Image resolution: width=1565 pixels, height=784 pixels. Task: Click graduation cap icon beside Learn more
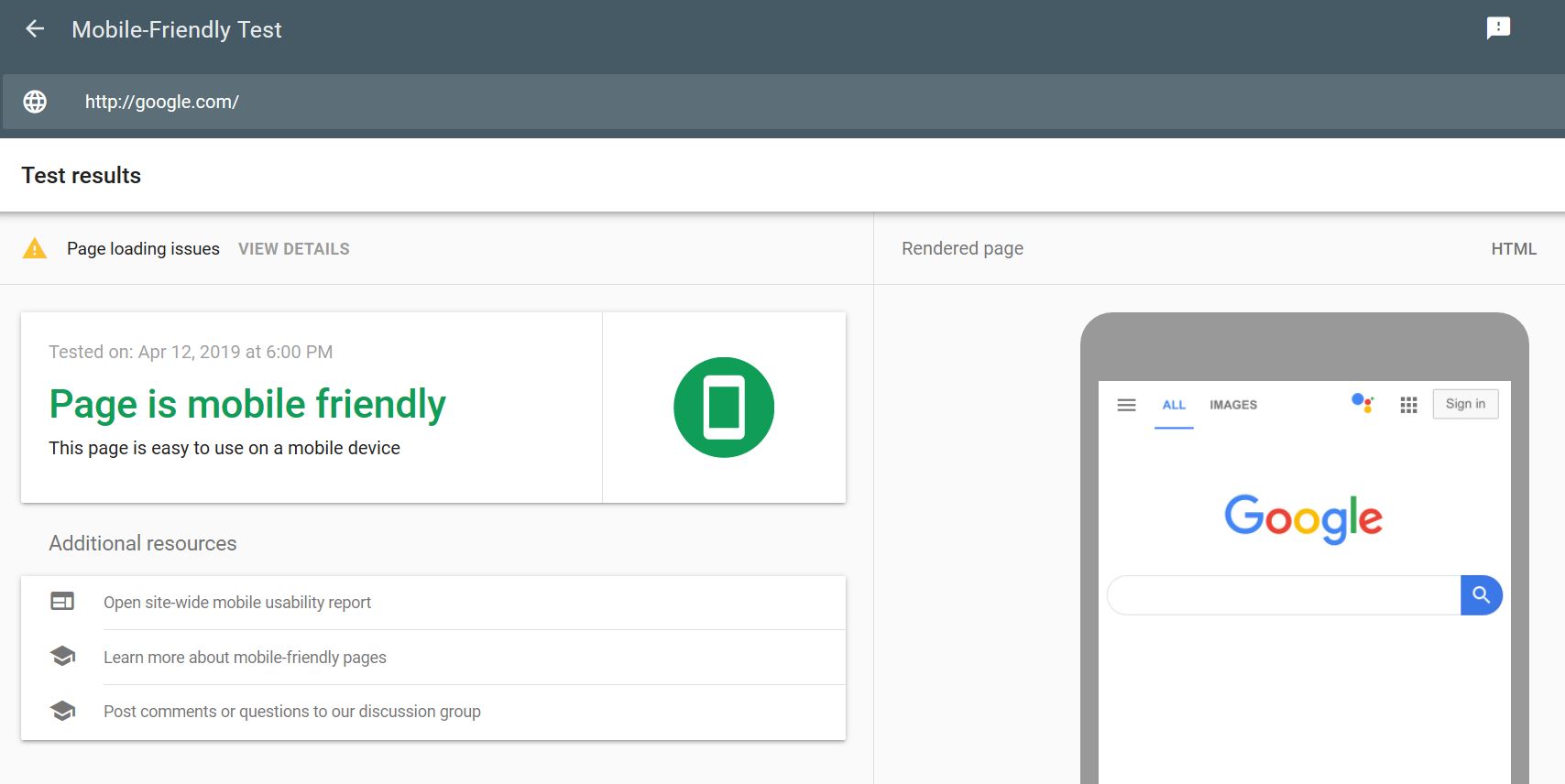62,656
